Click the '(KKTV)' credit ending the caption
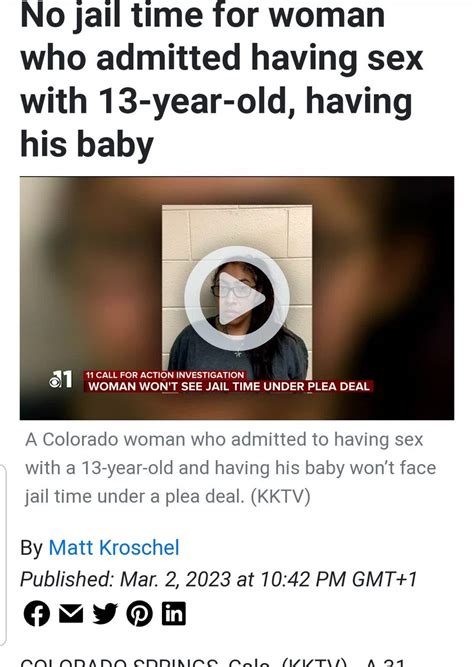This screenshot has height=667, width=474. pos(281,496)
